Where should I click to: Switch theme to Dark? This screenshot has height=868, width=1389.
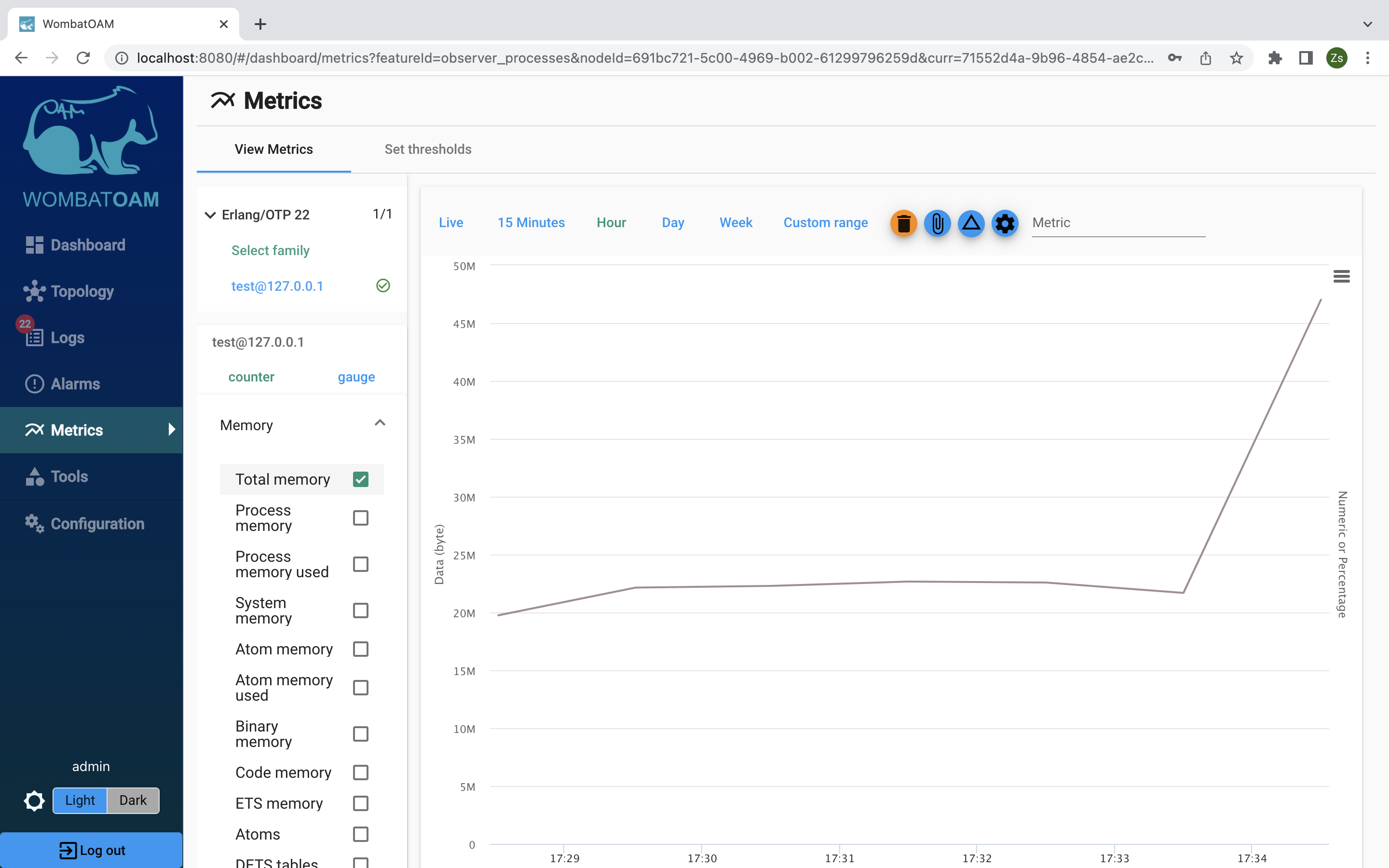133,800
